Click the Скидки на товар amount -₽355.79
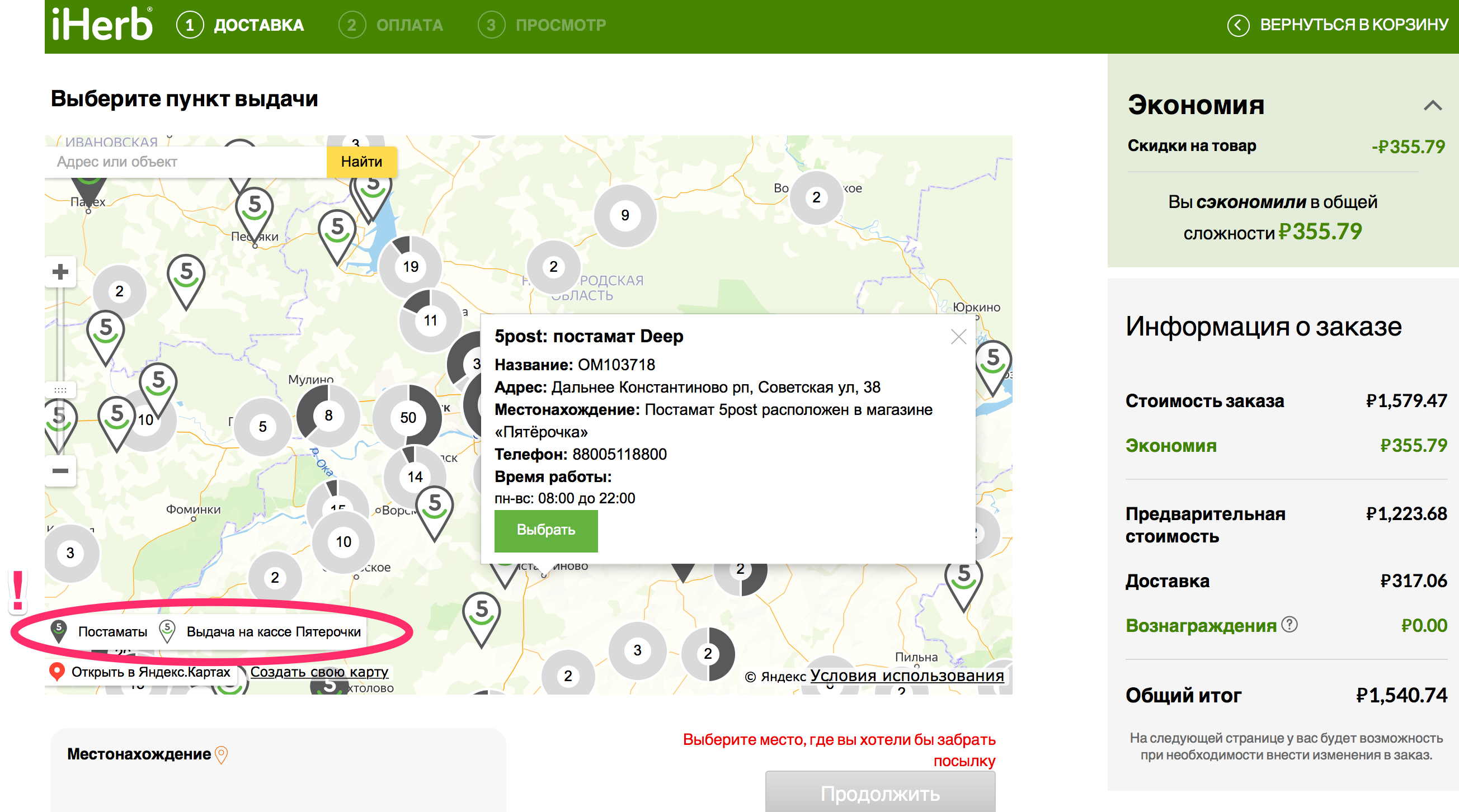 click(1408, 147)
